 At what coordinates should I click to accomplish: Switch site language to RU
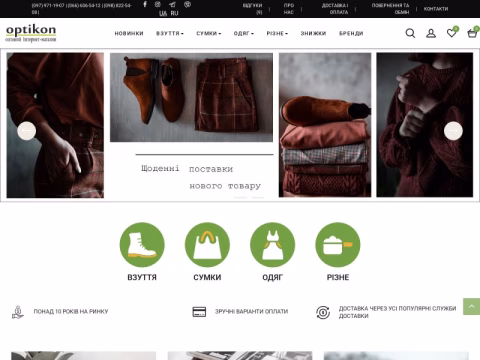pyautogui.click(x=174, y=13)
